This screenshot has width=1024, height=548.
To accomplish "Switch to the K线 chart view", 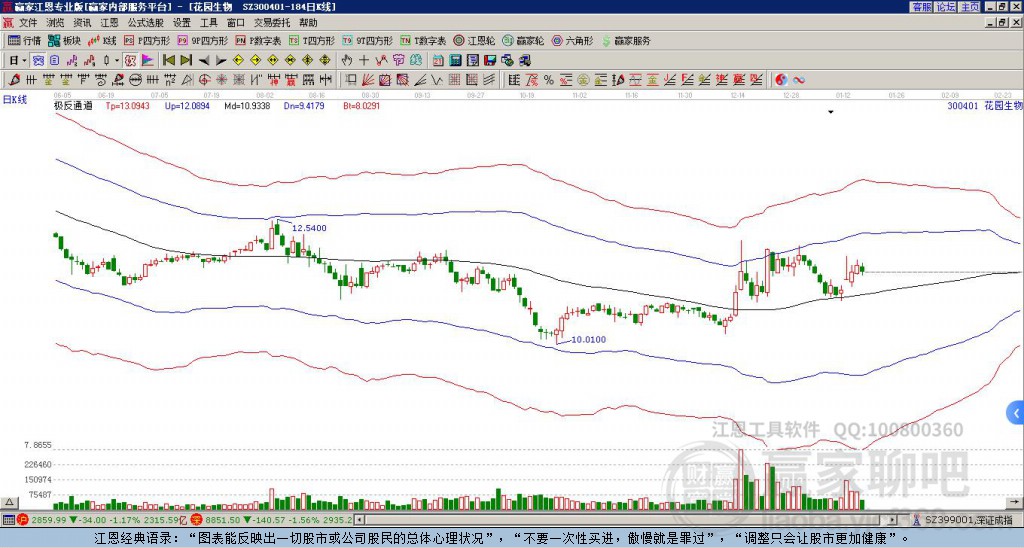I will 102,40.
